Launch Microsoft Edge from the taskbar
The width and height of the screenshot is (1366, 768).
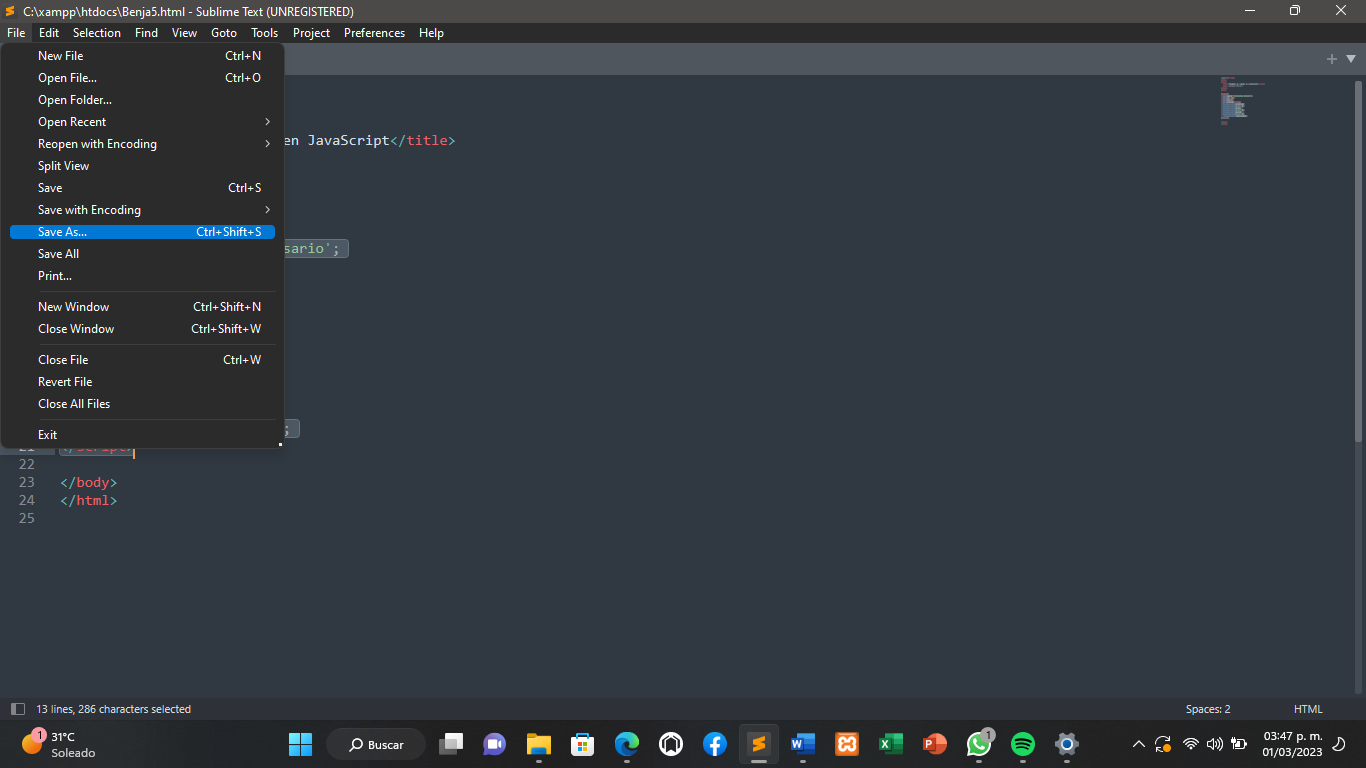pos(627,744)
